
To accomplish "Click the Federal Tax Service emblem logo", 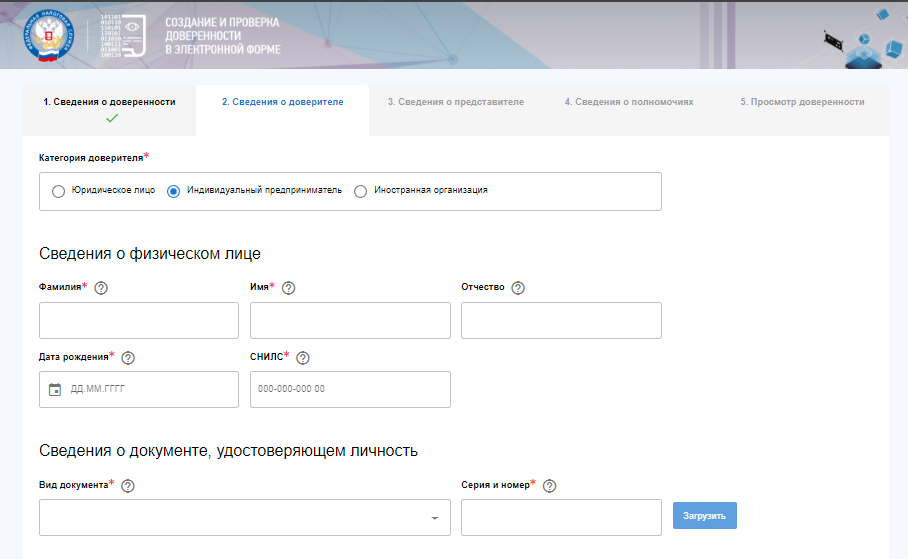I will [x=49, y=35].
